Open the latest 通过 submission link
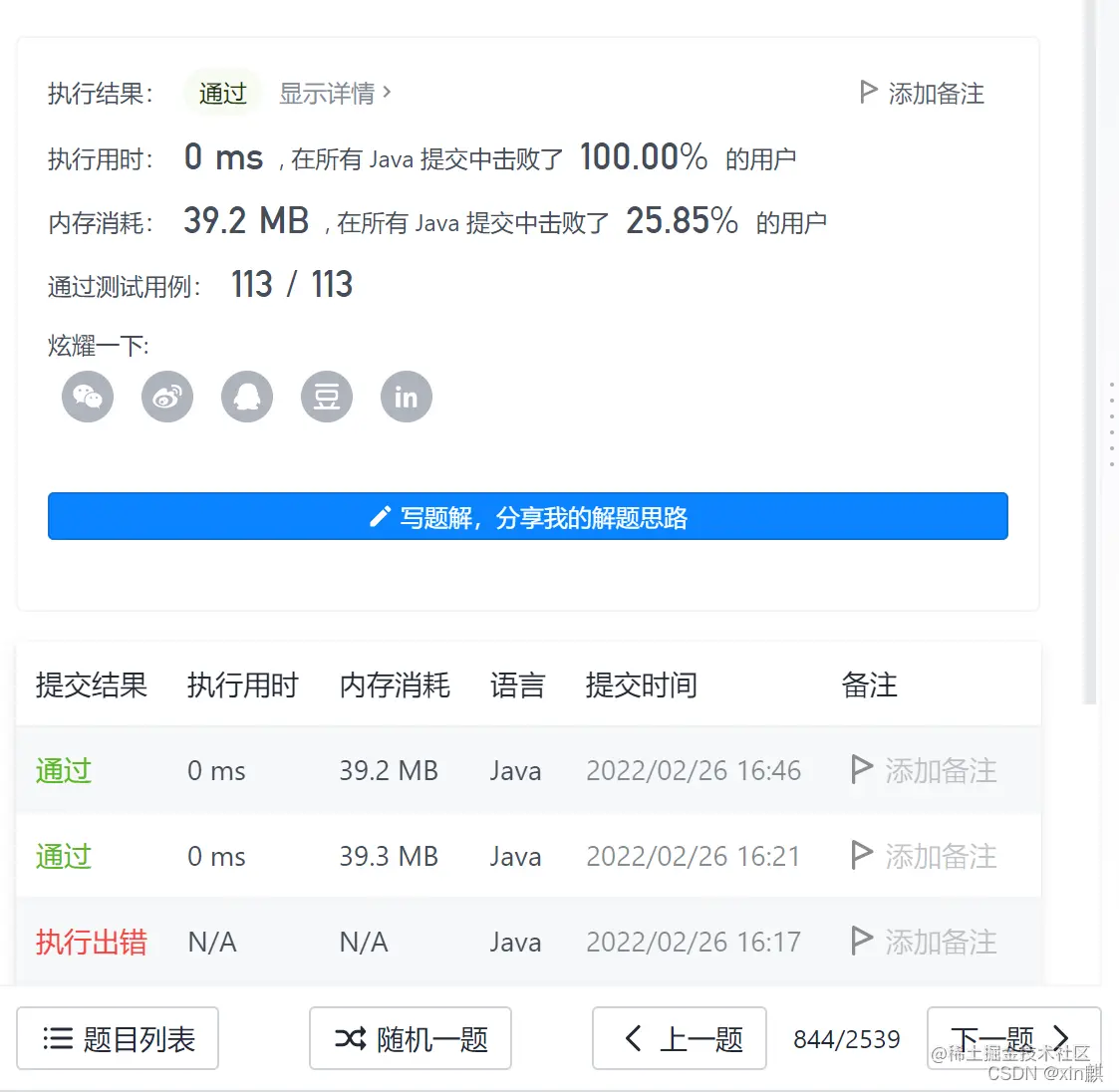 62,770
